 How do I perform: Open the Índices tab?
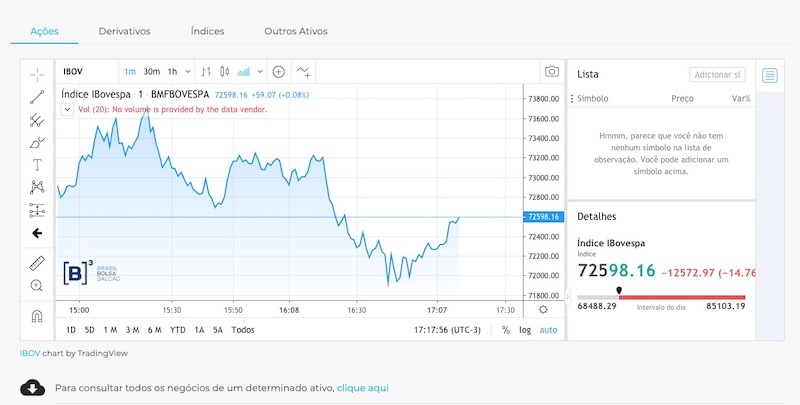click(207, 31)
